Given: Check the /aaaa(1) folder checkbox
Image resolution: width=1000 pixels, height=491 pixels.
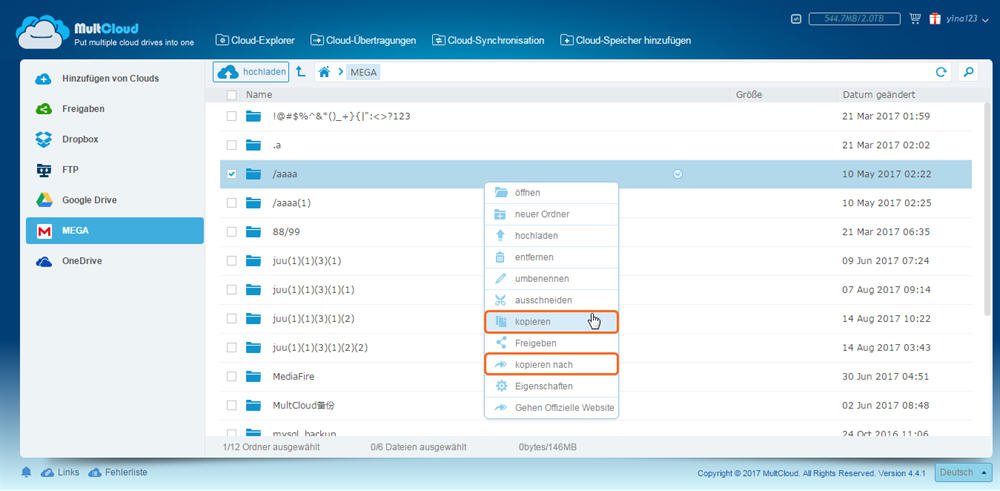Looking at the screenshot, I should [232, 203].
